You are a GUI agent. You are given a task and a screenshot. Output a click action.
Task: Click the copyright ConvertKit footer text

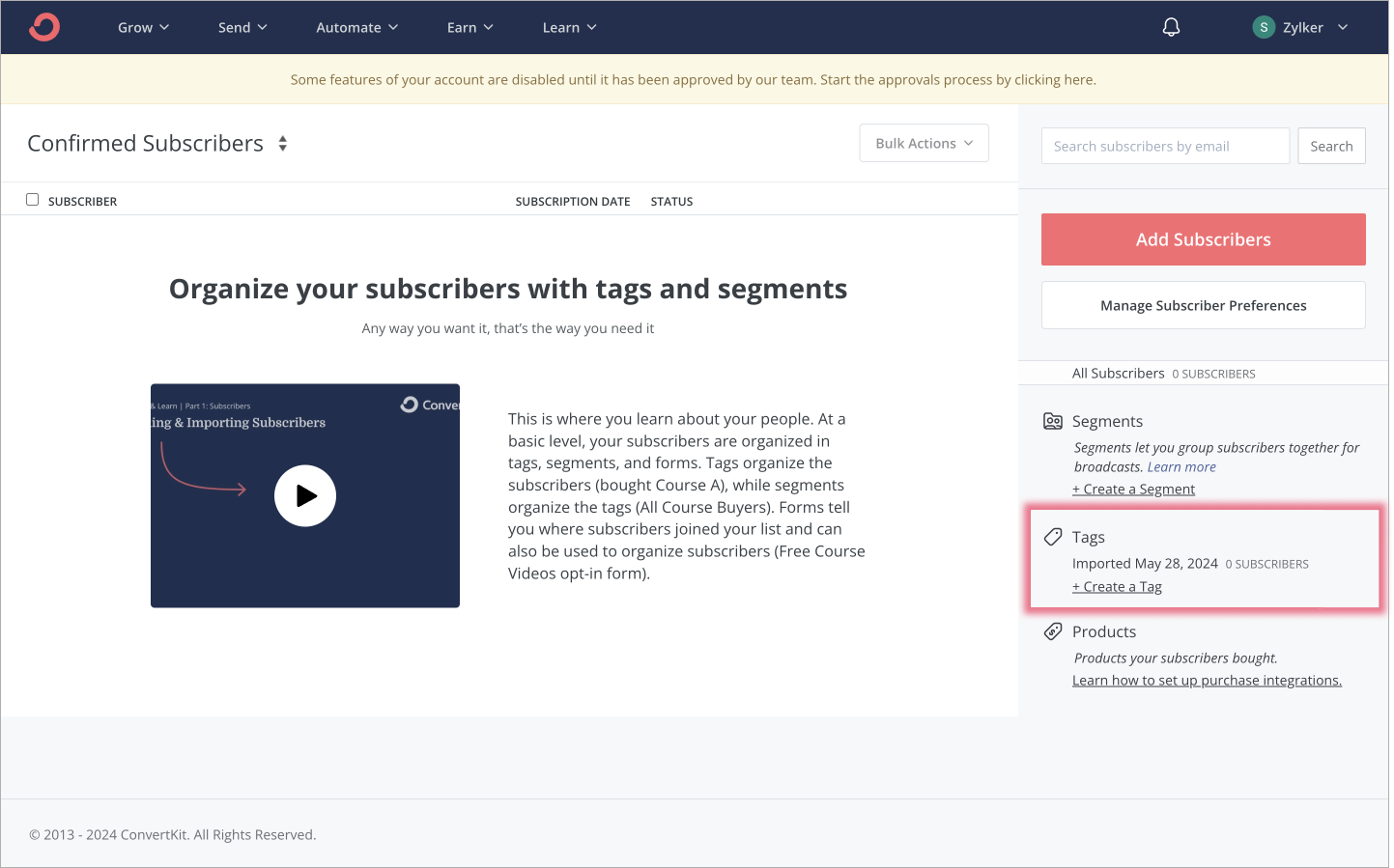(173, 835)
